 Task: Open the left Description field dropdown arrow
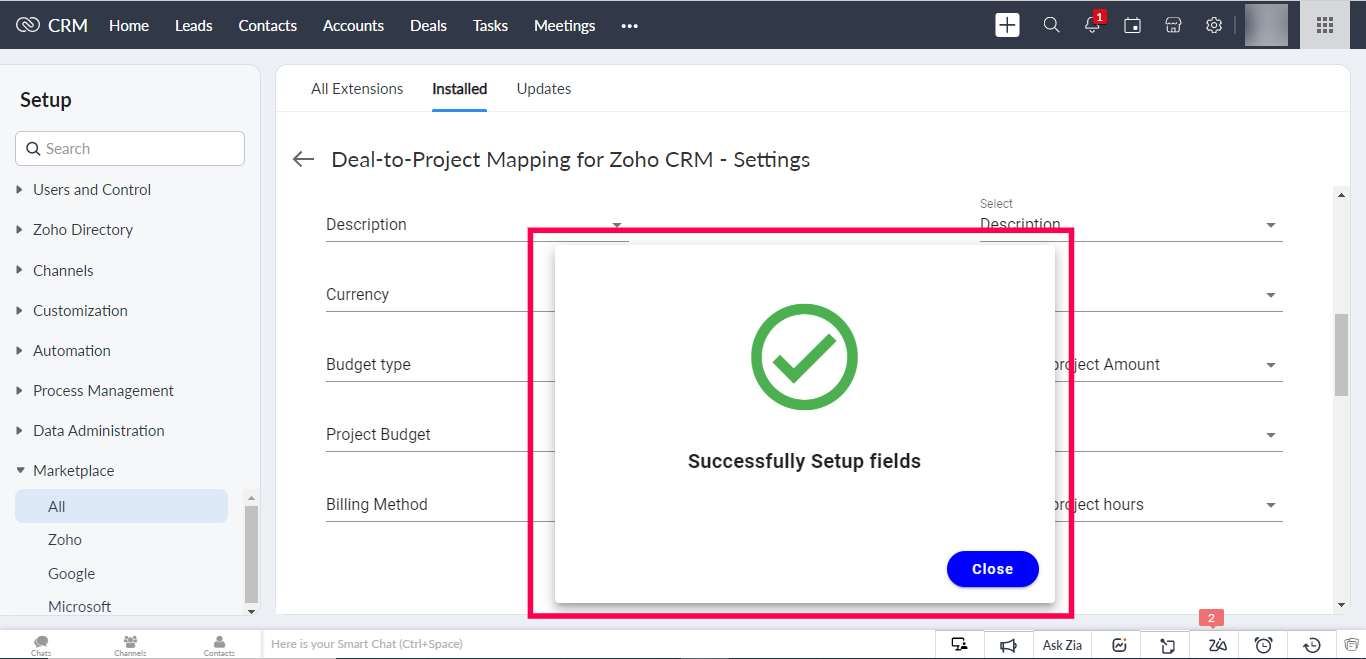tap(617, 225)
